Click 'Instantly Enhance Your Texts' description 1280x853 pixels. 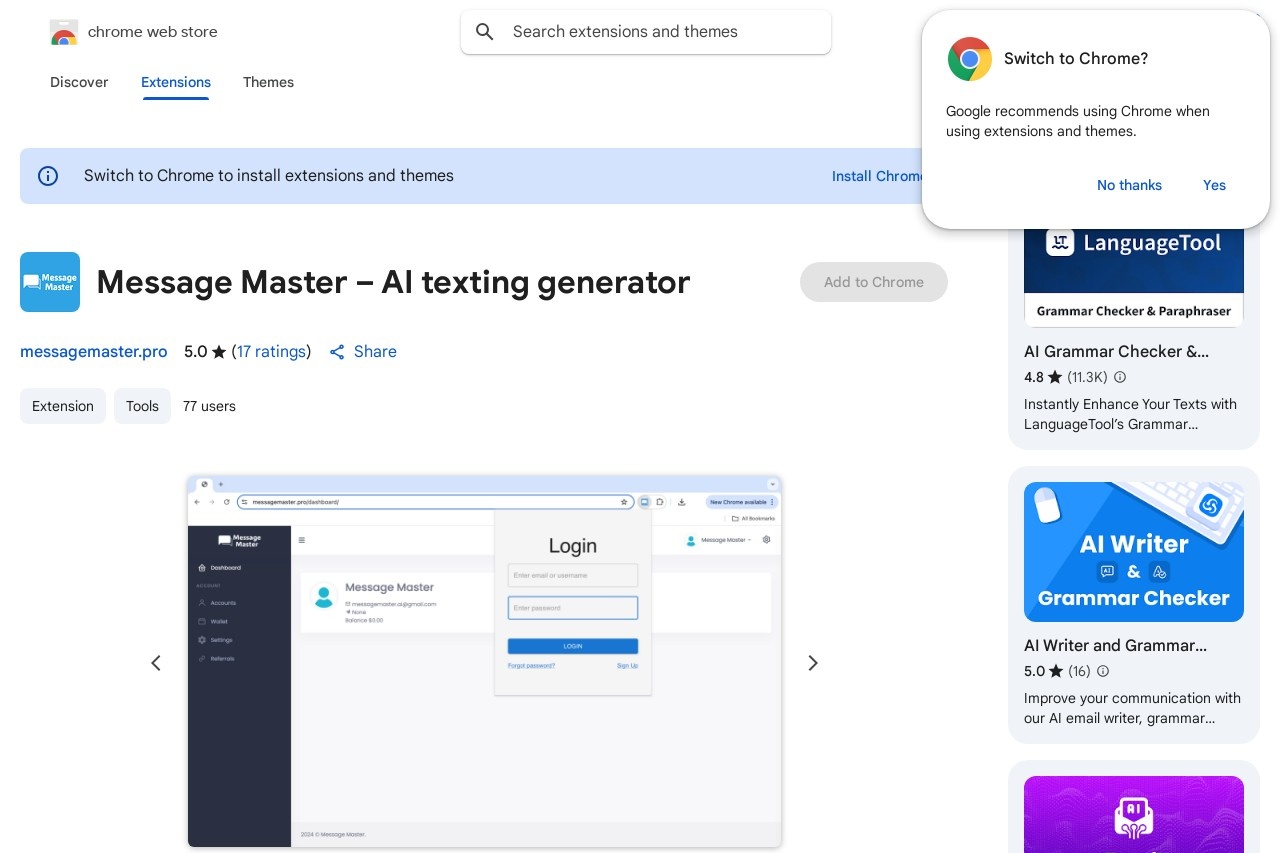(x=1130, y=414)
